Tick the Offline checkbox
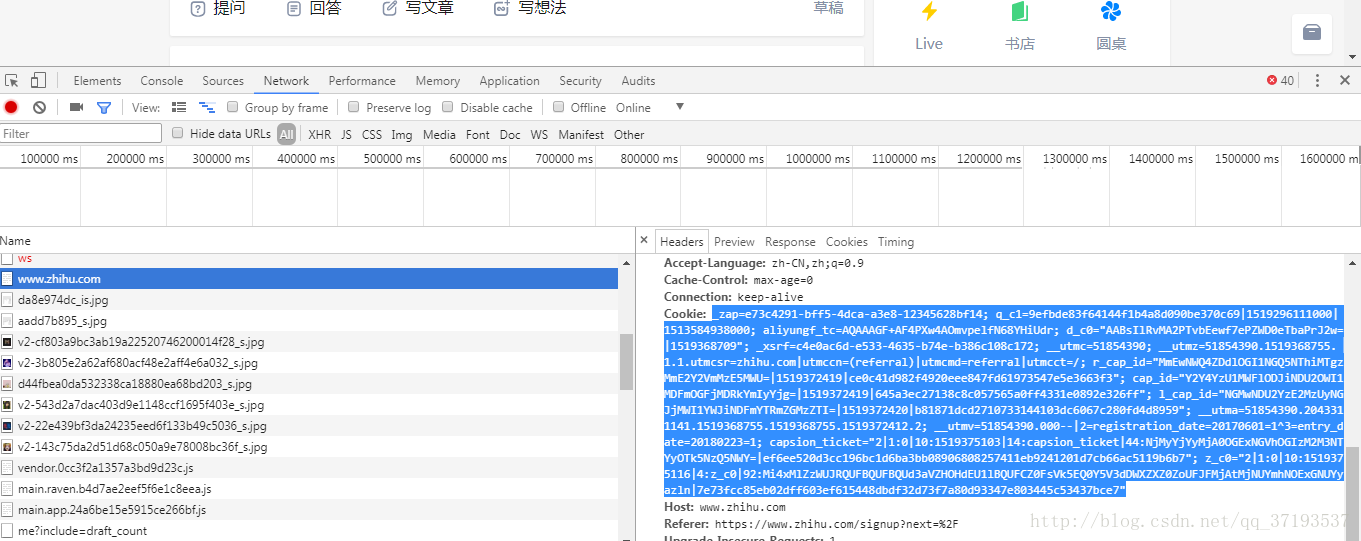The height and width of the screenshot is (541, 1361). tap(559, 107)
